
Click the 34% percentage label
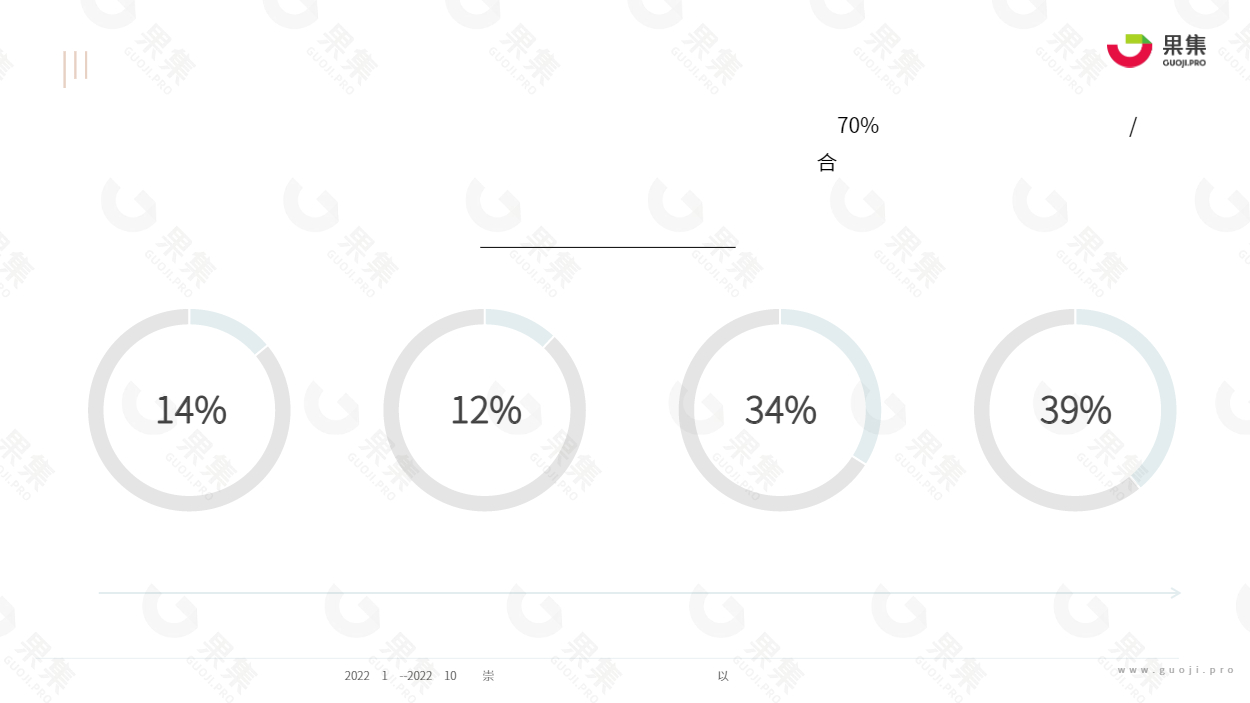[x=781, y=410]
